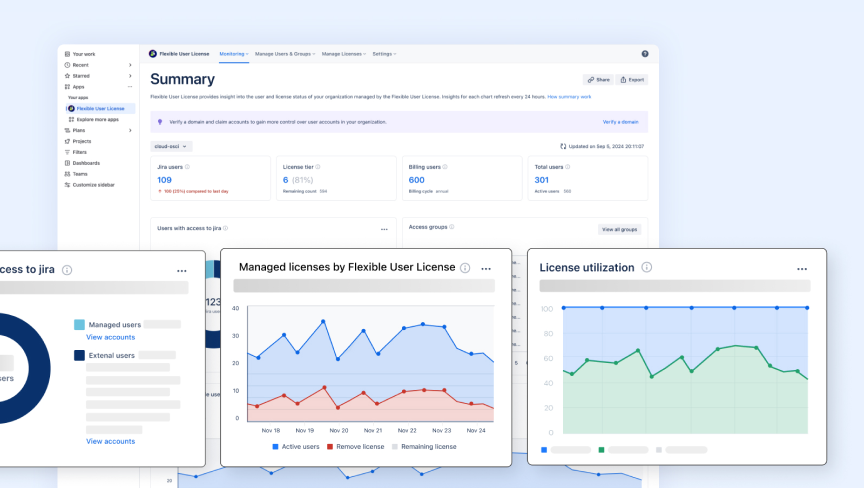Toggle Remaining license legend series
864x488 pixels.
[x=424, y=447]
